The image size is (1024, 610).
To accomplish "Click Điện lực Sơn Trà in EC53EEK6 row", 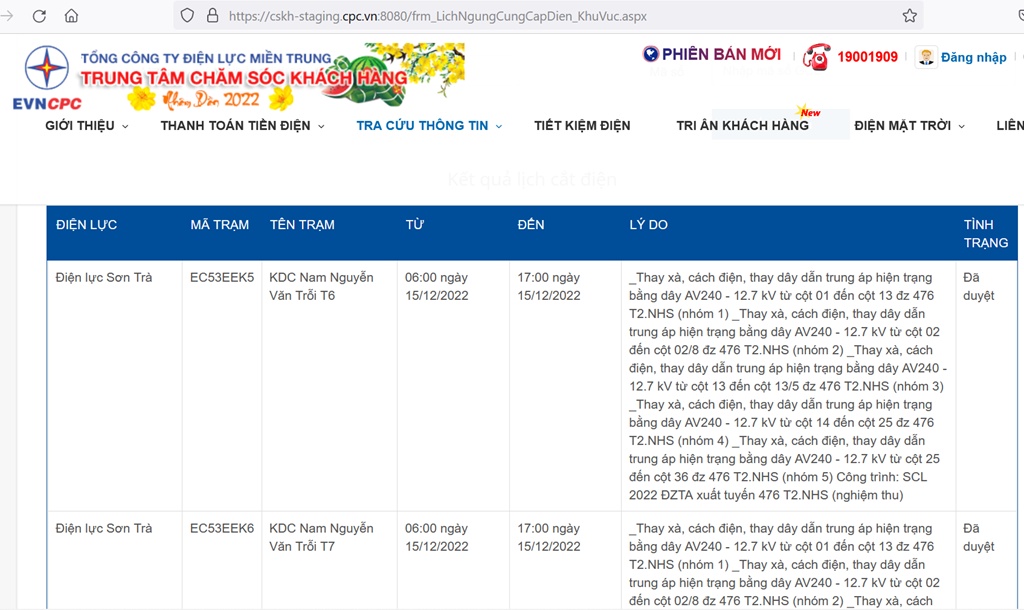I will [x=104, y=528].
